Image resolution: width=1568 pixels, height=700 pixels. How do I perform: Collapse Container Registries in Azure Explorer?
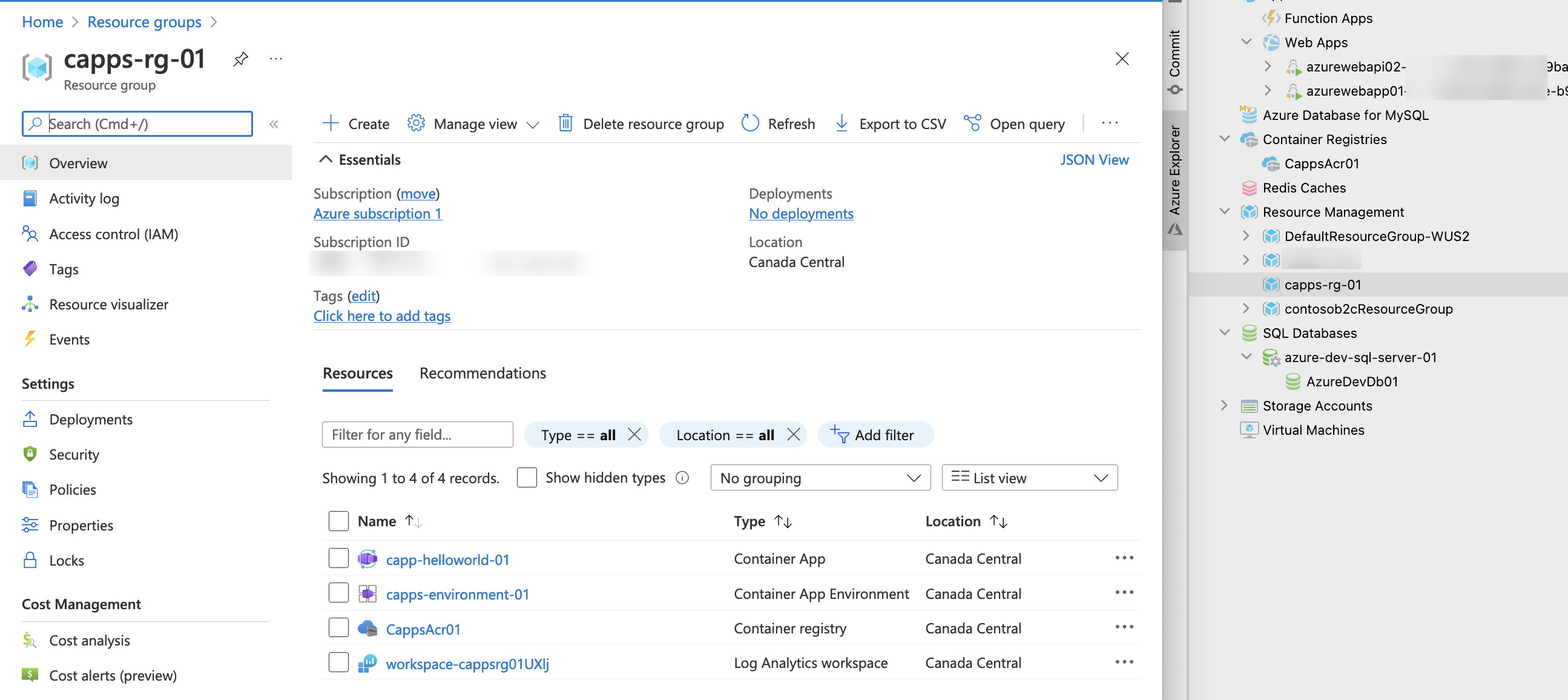1225,139
